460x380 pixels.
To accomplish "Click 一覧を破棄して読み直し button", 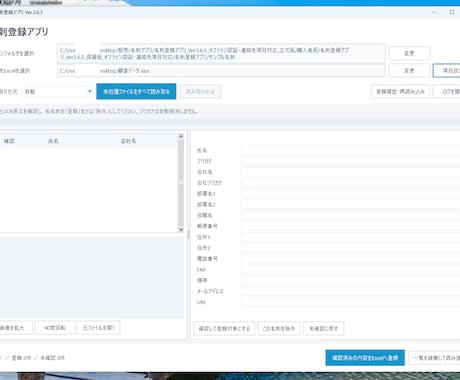I will click(x=434, y=358).
